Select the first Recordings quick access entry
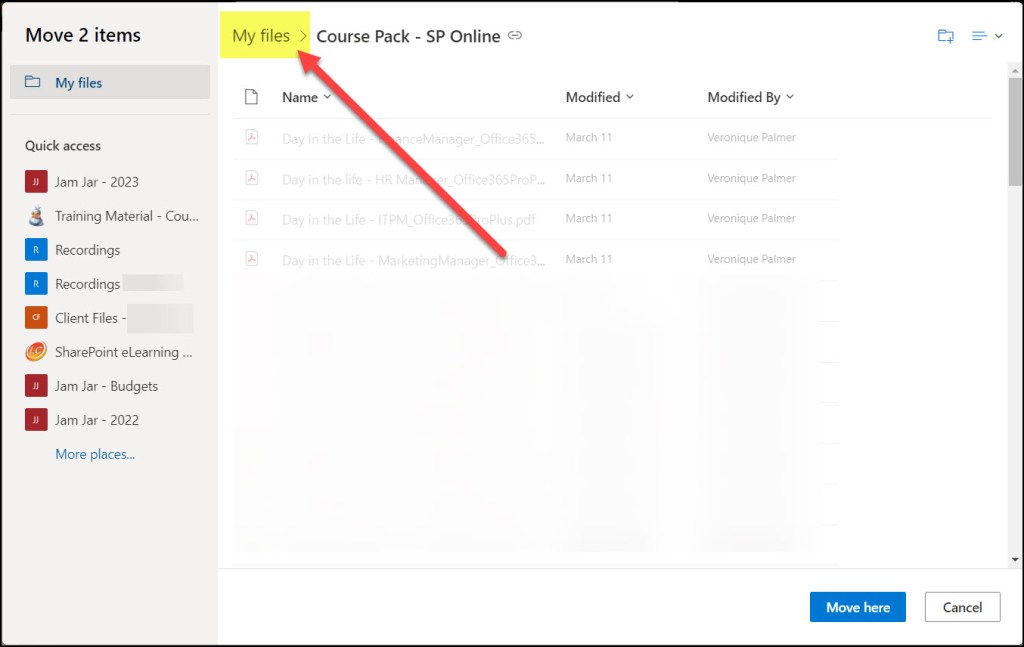The height and width of the screenshot is (647, 1024). tap(87, 250)
